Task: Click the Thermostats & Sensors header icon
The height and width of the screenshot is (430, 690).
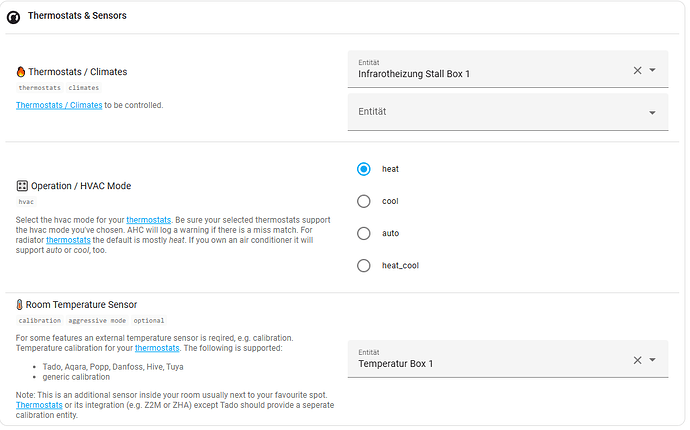Action: point(13,17)
